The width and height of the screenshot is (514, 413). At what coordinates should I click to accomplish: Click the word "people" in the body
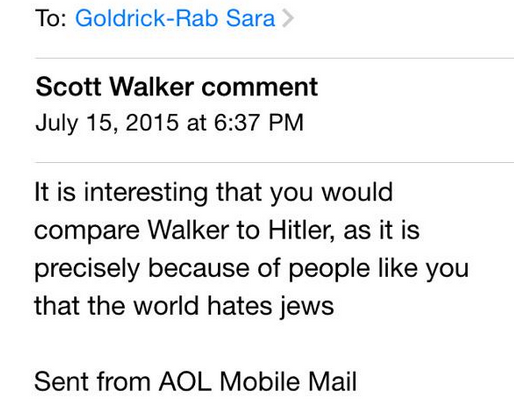(329, 270)
